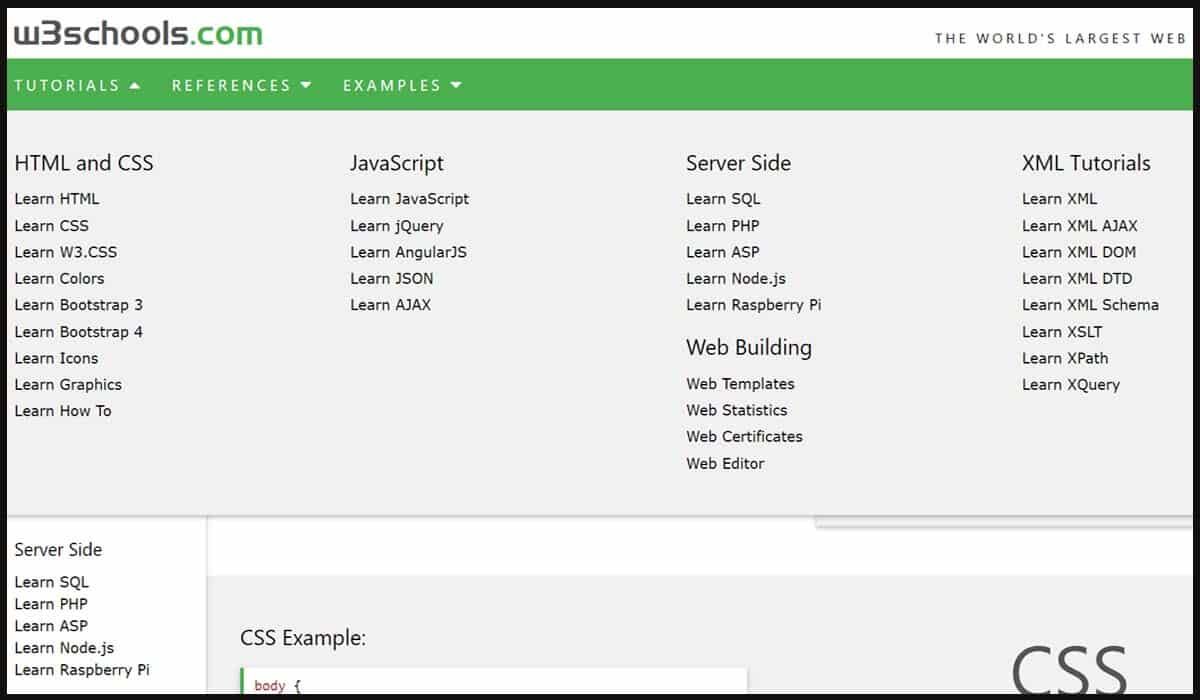Select Learn SQL under Server Side

[x=723, y=198]
